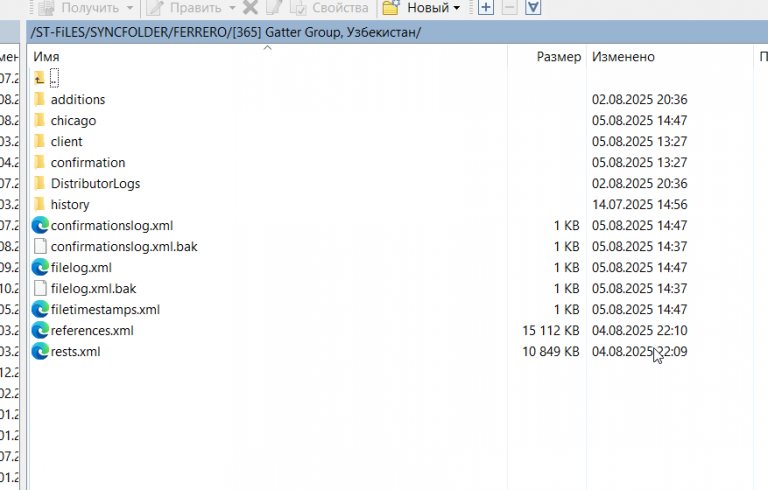
Task: Select the history folder icon
Action: point(40,204)
